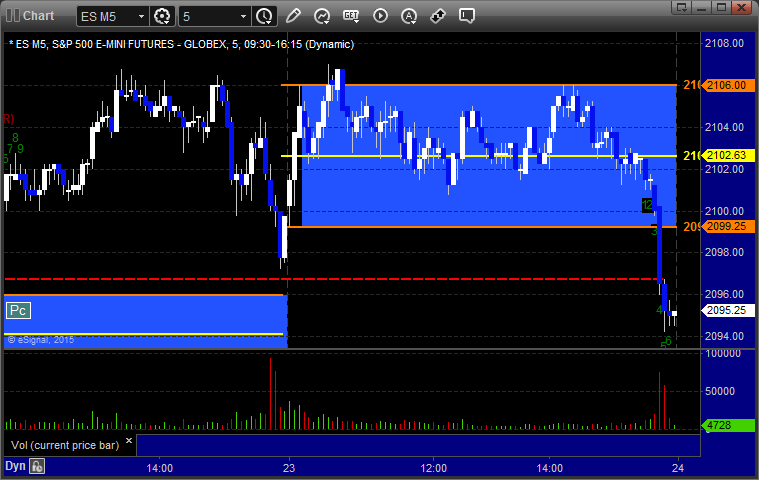759x480 pixels.
Task: Click the 2108.00 price axis value
Action: (x=724, y=44)
